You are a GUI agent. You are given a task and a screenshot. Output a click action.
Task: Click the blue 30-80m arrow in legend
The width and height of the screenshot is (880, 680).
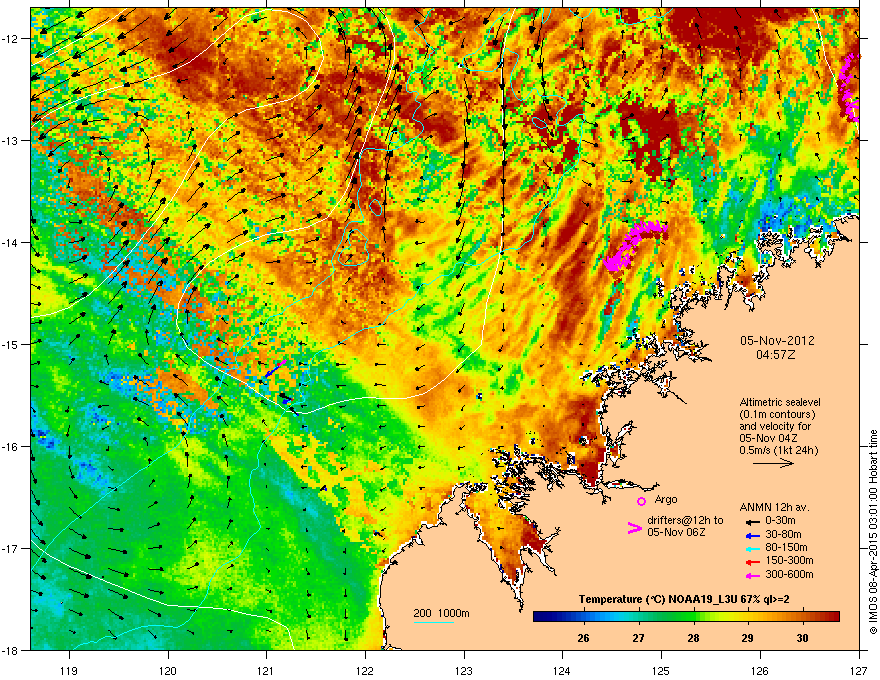coord(752,535)
